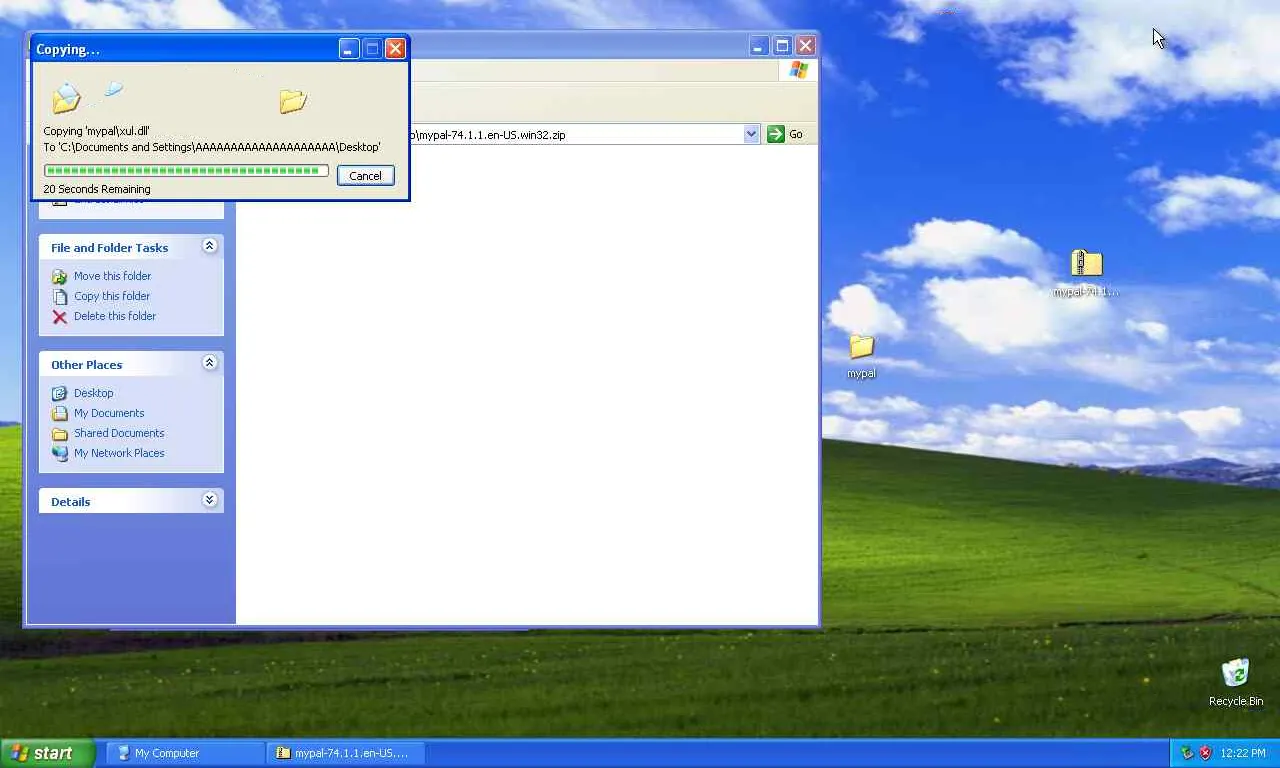
Task: Click the Shared Documents folder icon
Action: [x=59, y=433]
